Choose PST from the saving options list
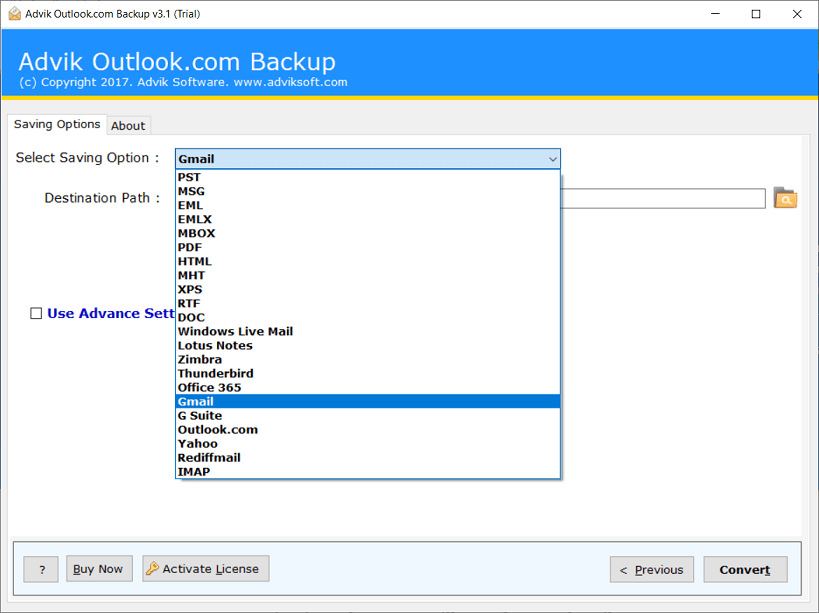The width and height of the screenshot is (819, 613). pyautogui.click(x=189, y=177)
